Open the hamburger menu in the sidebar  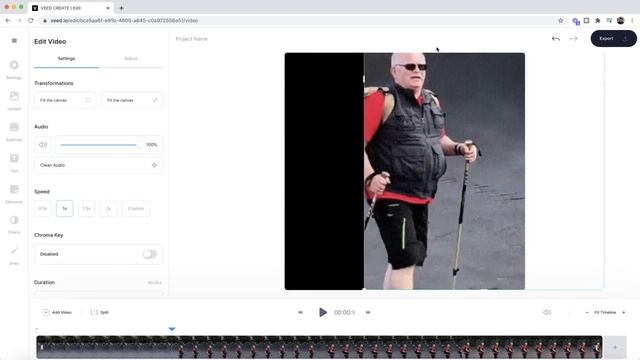[14, 40]
